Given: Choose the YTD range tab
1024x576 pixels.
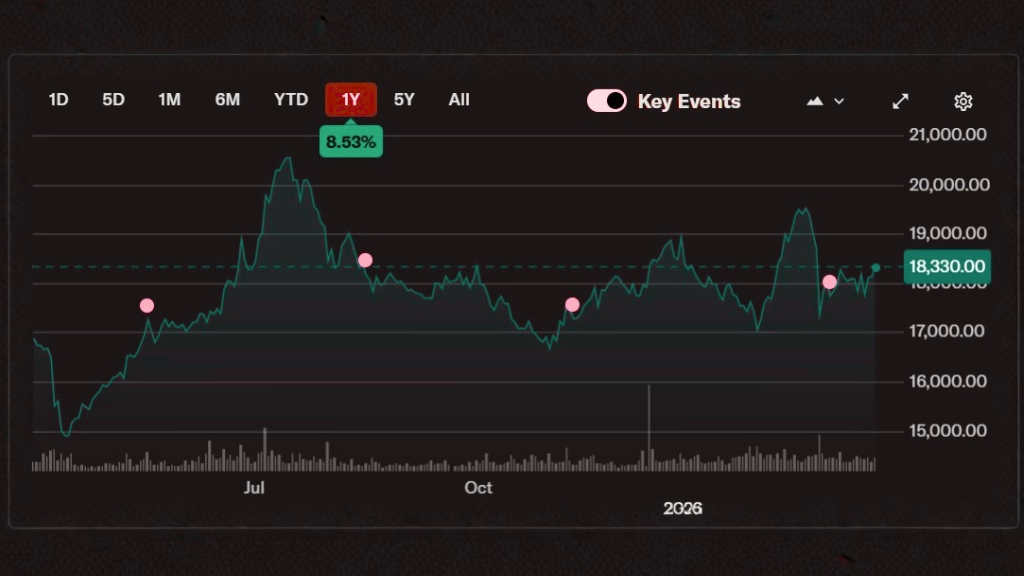Looking at the screenshot, I should (x=291, y=100).
